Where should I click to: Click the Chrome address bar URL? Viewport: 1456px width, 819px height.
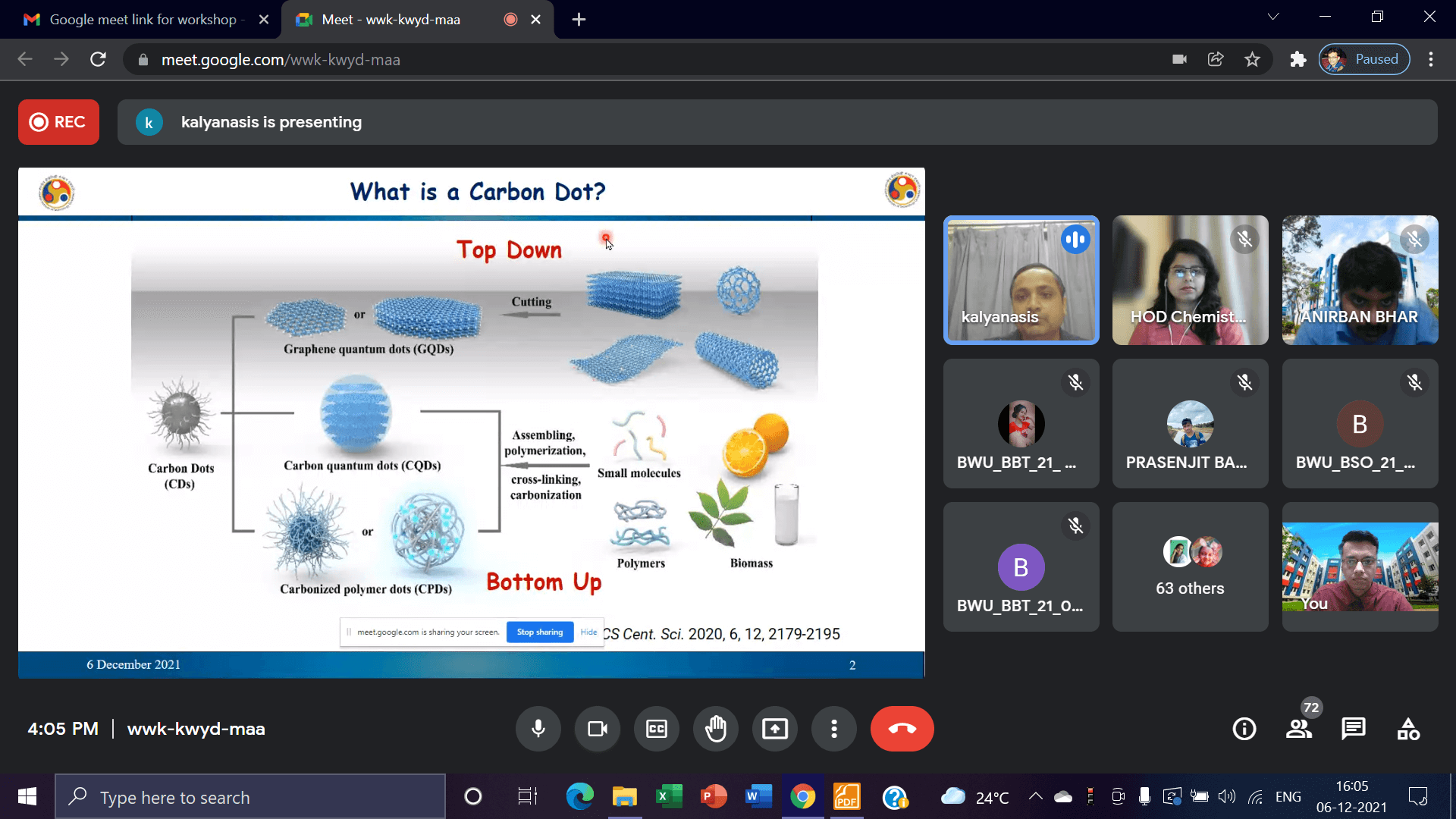pos(281,60)
